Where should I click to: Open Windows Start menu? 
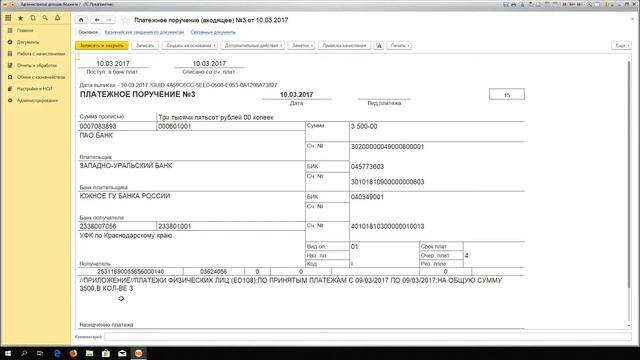8,353
